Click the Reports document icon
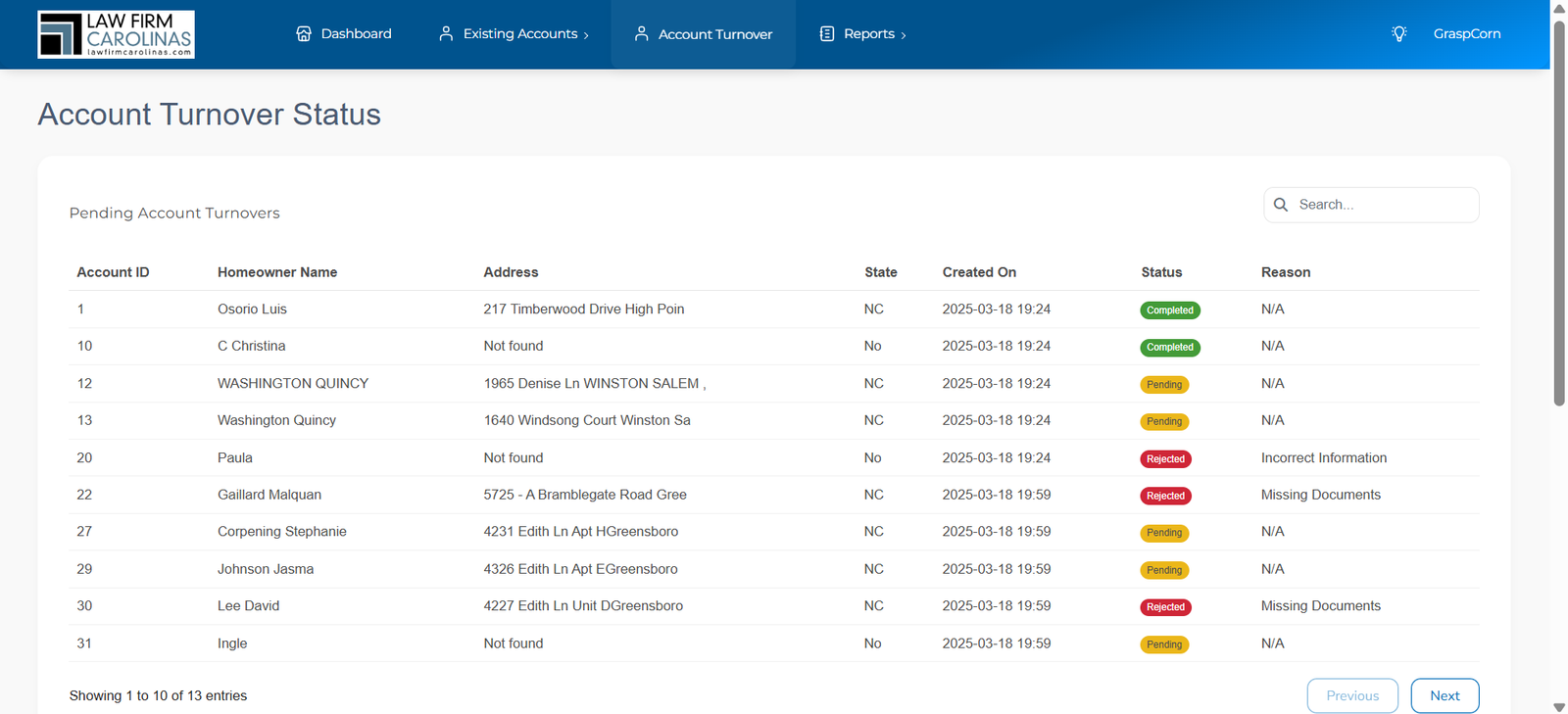Image resolution: width=1568 pixels, height=714 pixels. [827, 33]
